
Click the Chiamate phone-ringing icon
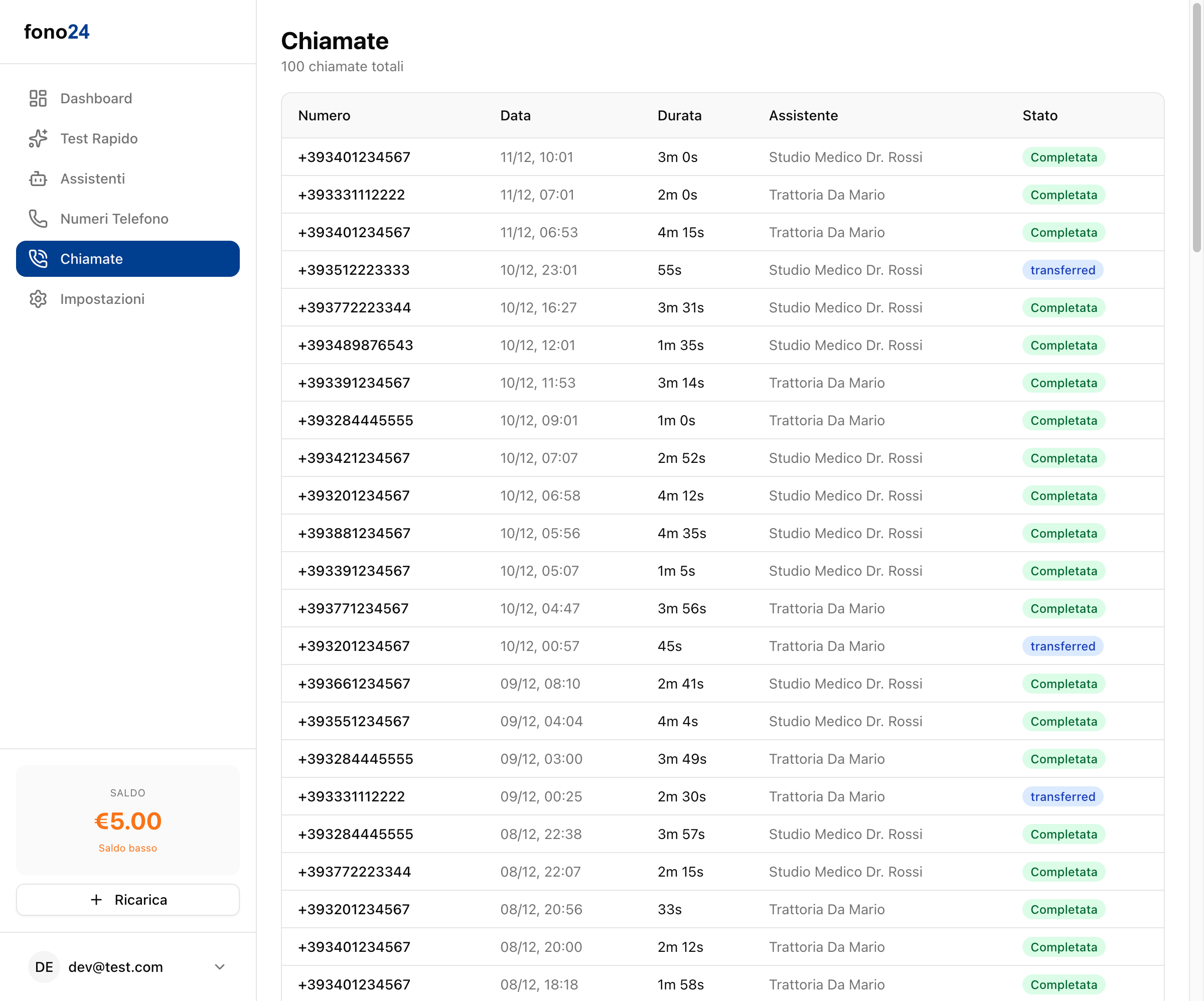pyautogui.click(x=38, y=259)
